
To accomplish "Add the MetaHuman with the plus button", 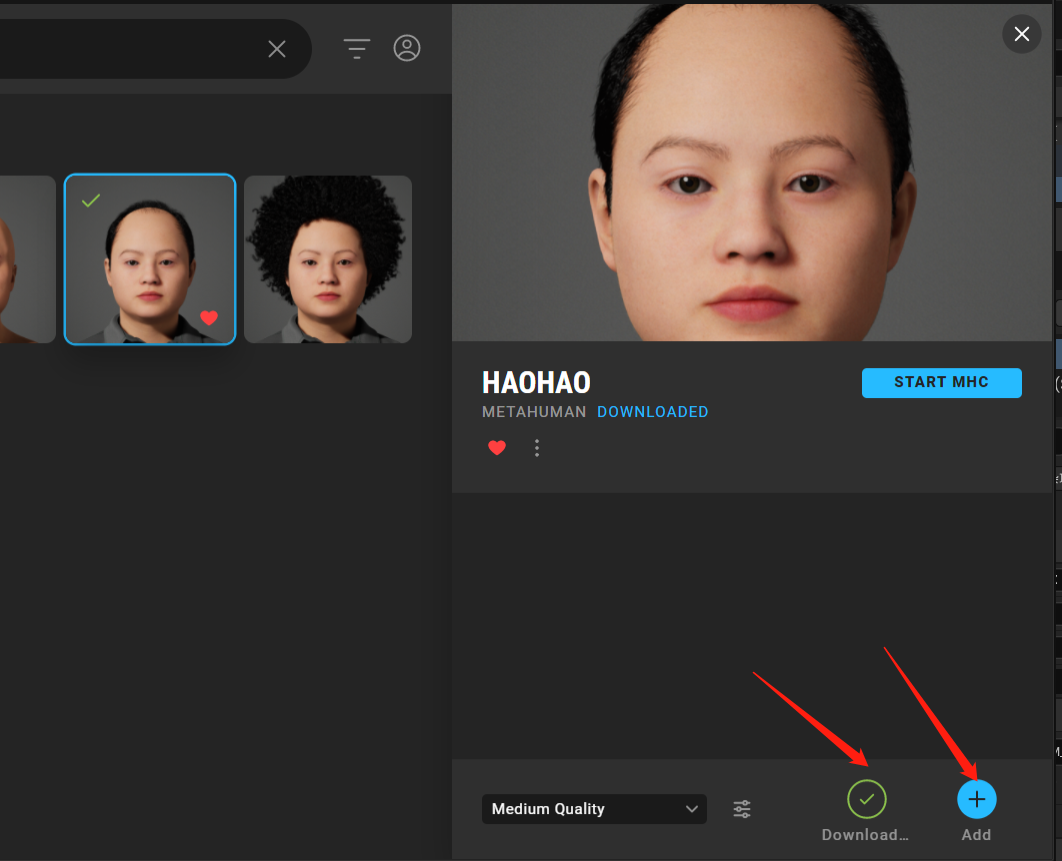I will [x=976, y=799].
